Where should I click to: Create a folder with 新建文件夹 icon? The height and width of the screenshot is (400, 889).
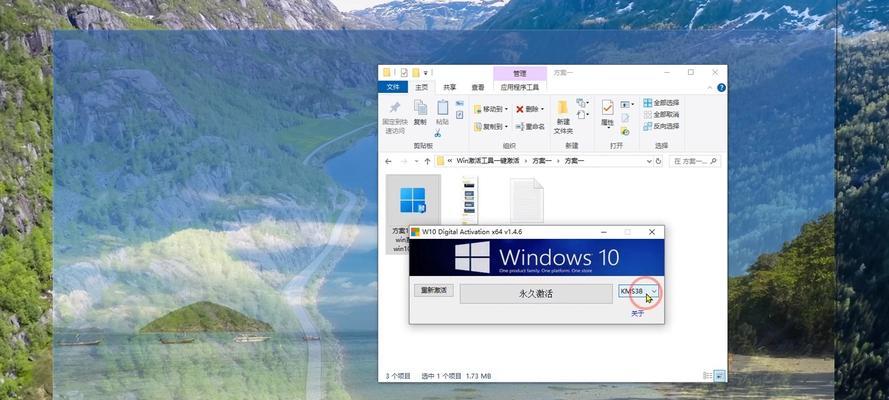click(562, 107)
